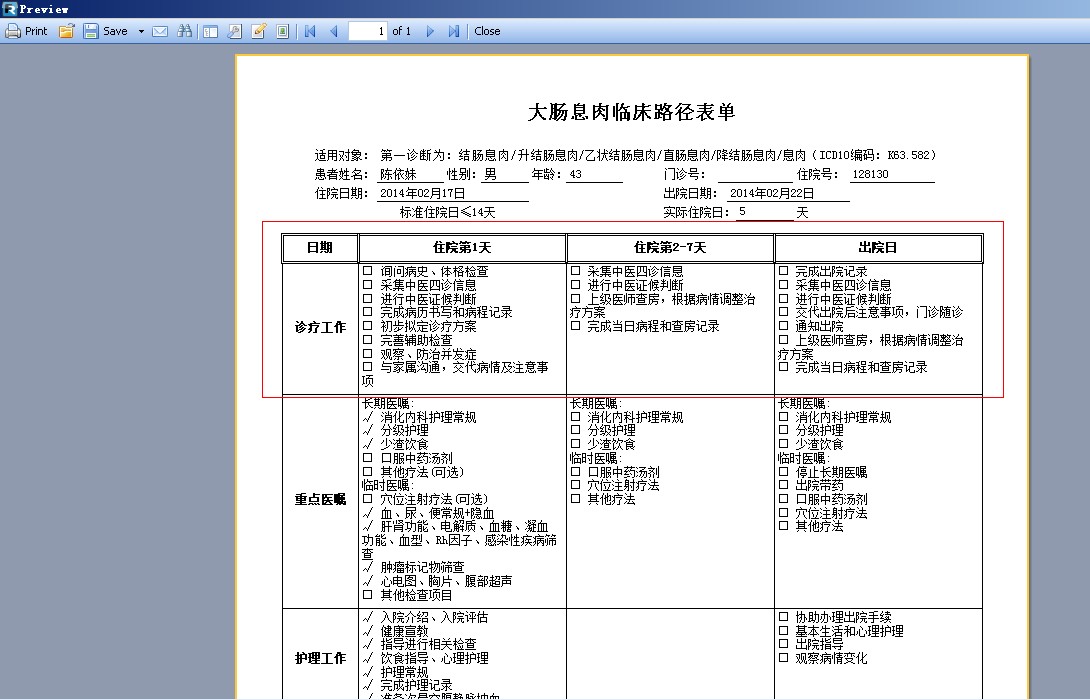Viewport: 1090px width, 700px height.
Task: Open a report file with the folder icon
Action: click(x=67, y=31)
